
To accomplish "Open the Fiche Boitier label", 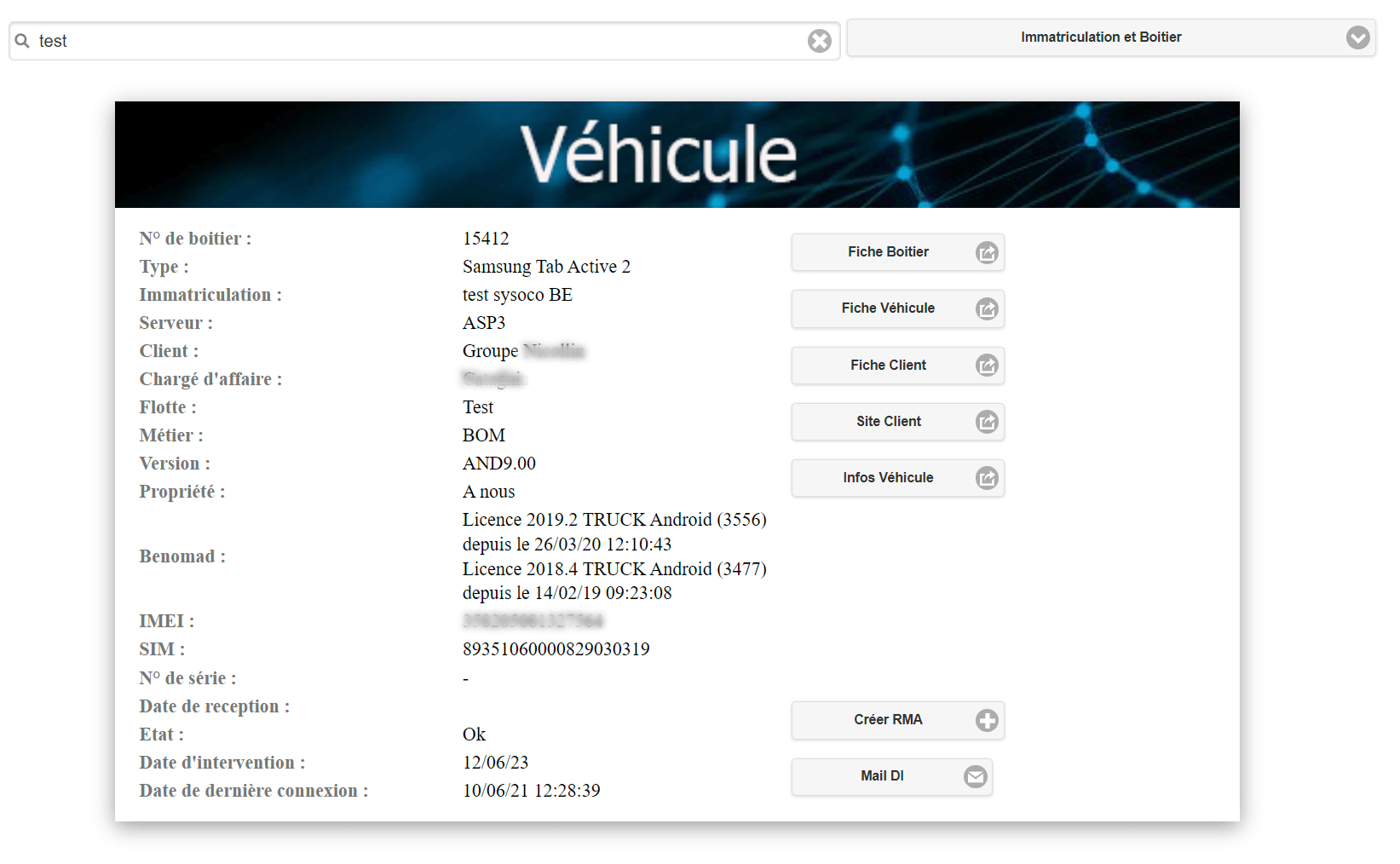I will [888, 252].
